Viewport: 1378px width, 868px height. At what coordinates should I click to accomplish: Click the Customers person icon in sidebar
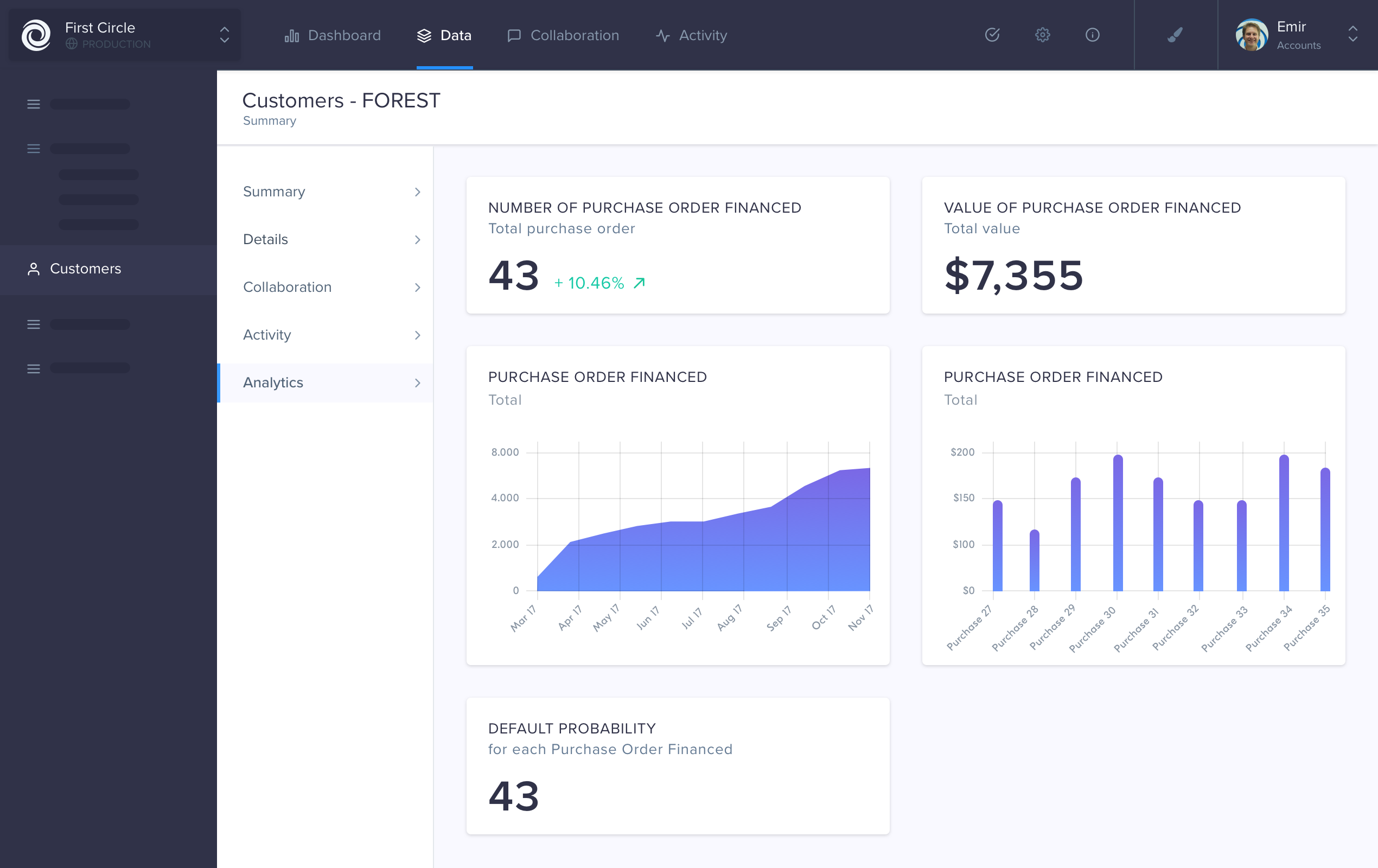(34, 269)
